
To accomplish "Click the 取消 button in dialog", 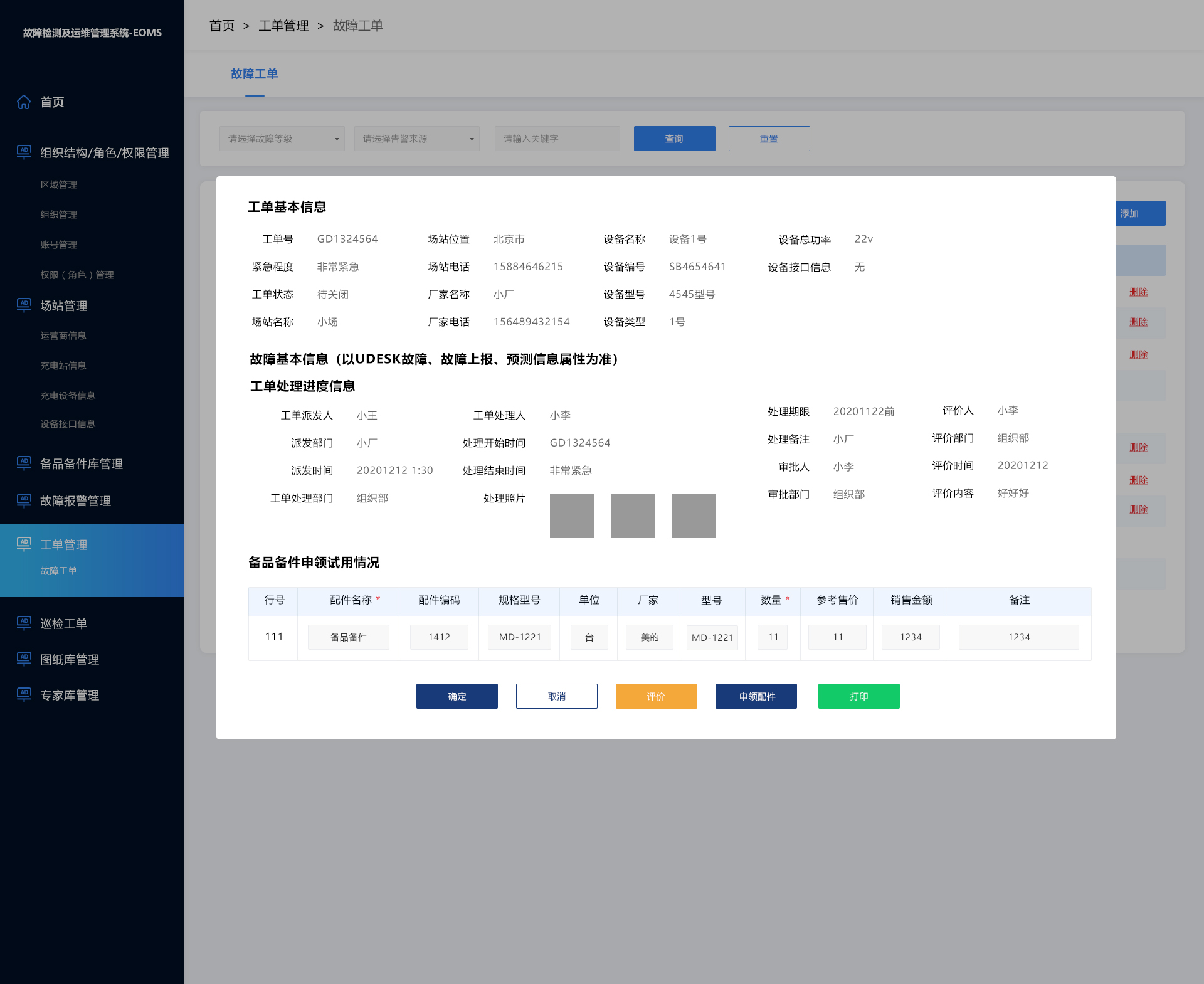I will [557, 696].
